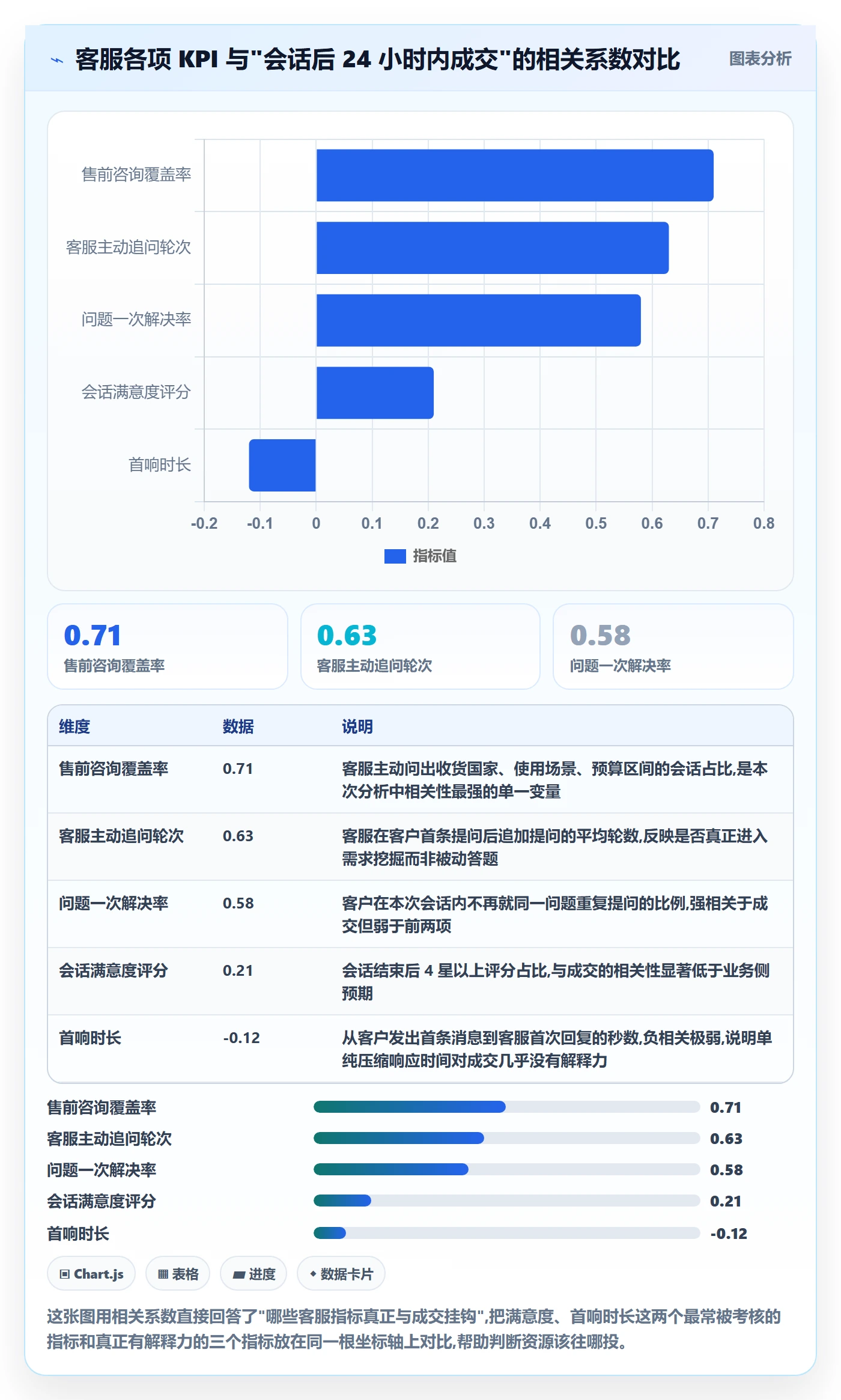This screenshot has width=841, height=1400.
Task: Select the 售前咨询覆盖率 table row name
Action: (114, 768)
